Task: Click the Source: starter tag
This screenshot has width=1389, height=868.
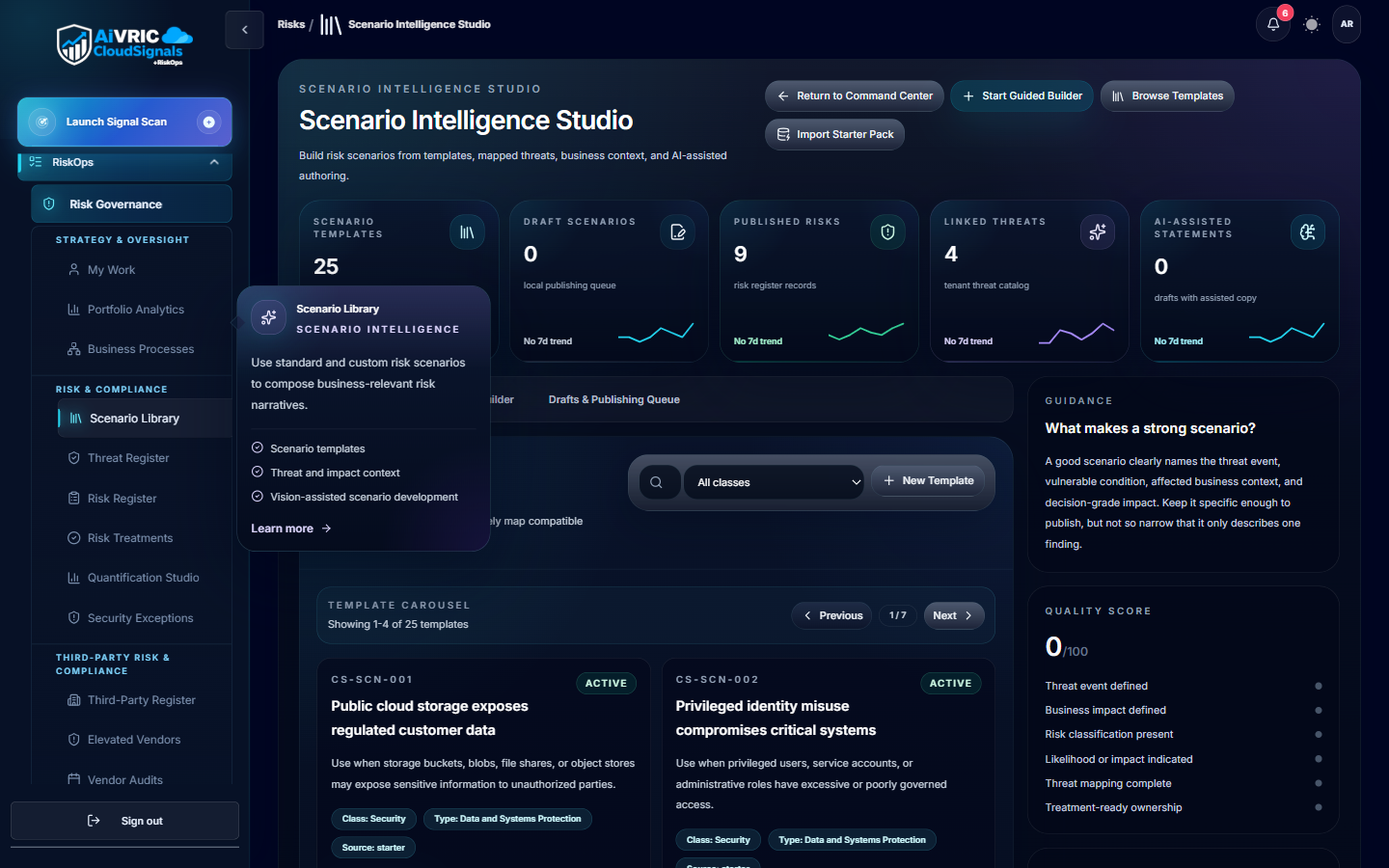Action: click(x=373, y=848)
